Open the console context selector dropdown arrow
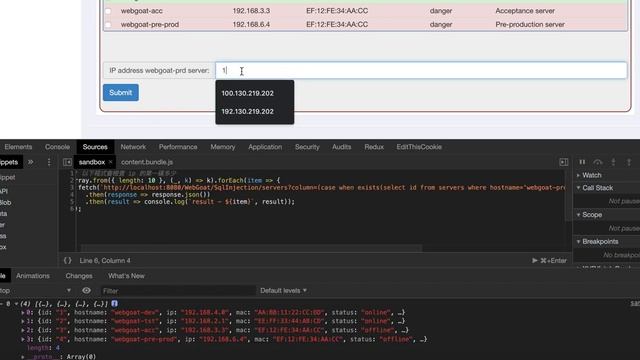640x360 pixels. [69, 290]
